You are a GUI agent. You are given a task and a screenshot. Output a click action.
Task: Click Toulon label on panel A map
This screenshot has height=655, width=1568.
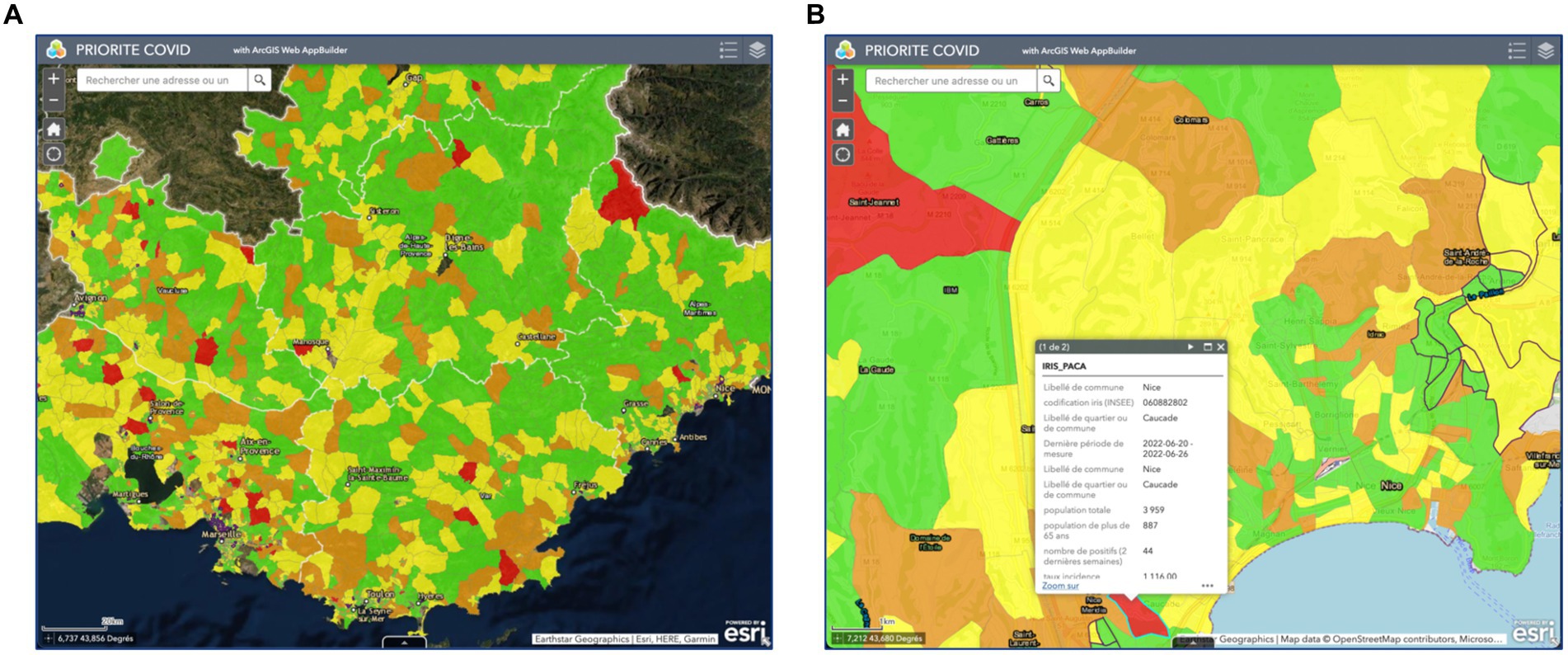[380, 594]
